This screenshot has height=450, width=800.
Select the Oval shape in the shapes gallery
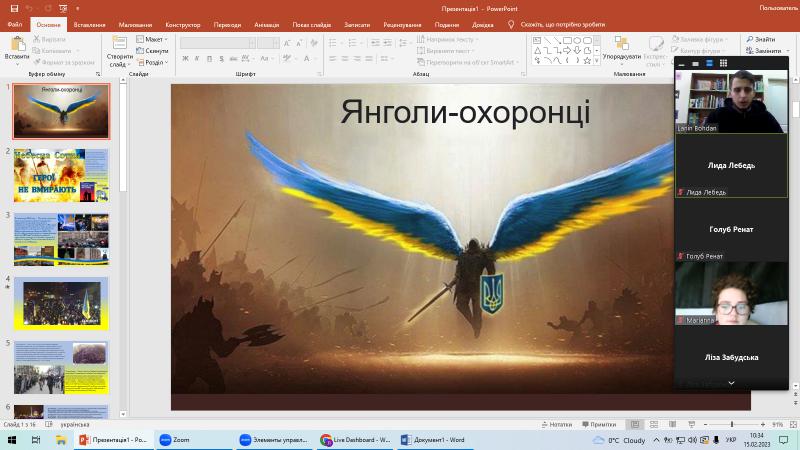click(x=577, y=40)
